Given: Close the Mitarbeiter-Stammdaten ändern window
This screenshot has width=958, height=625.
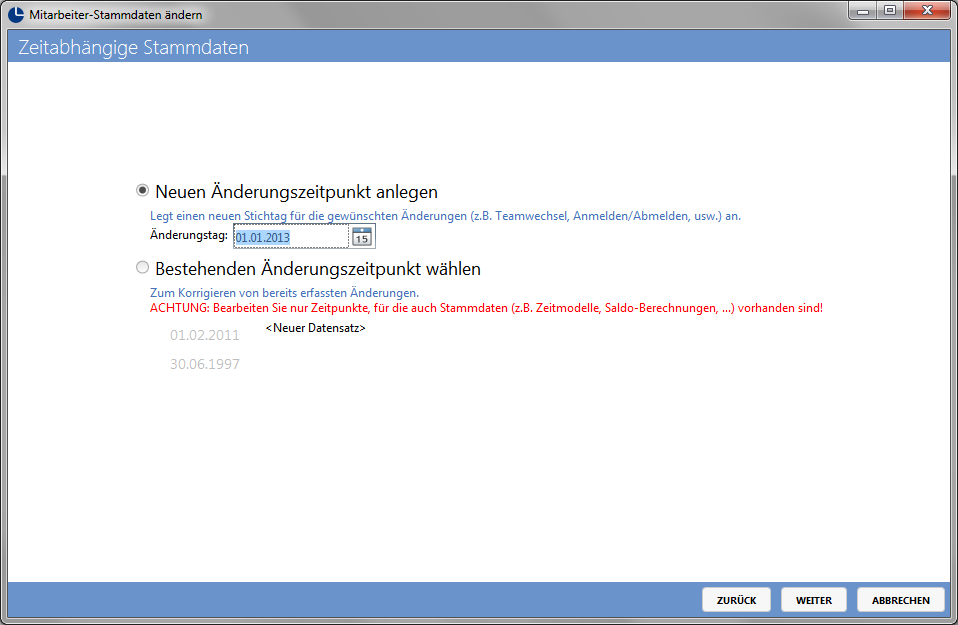Looking at the screenshot, I should pos(927,11).
